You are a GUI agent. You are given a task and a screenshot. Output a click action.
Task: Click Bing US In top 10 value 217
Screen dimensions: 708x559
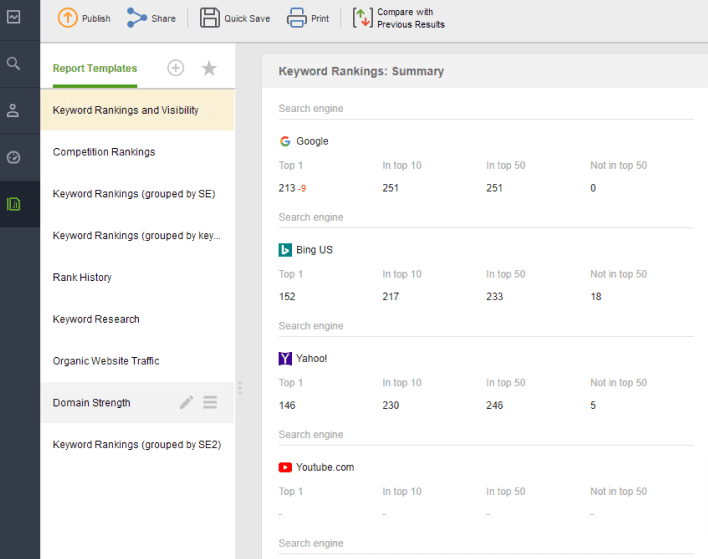(x=391, y=297)
